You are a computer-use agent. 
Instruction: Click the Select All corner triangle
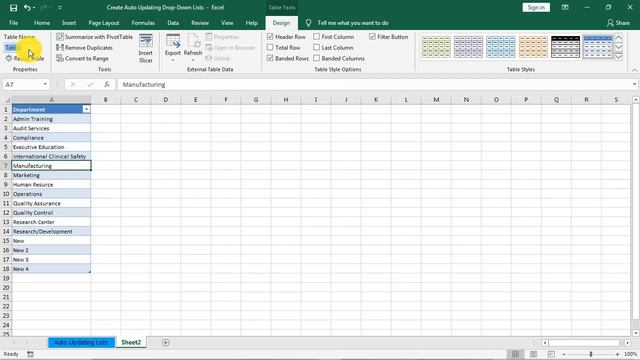[x=7, y=100]
